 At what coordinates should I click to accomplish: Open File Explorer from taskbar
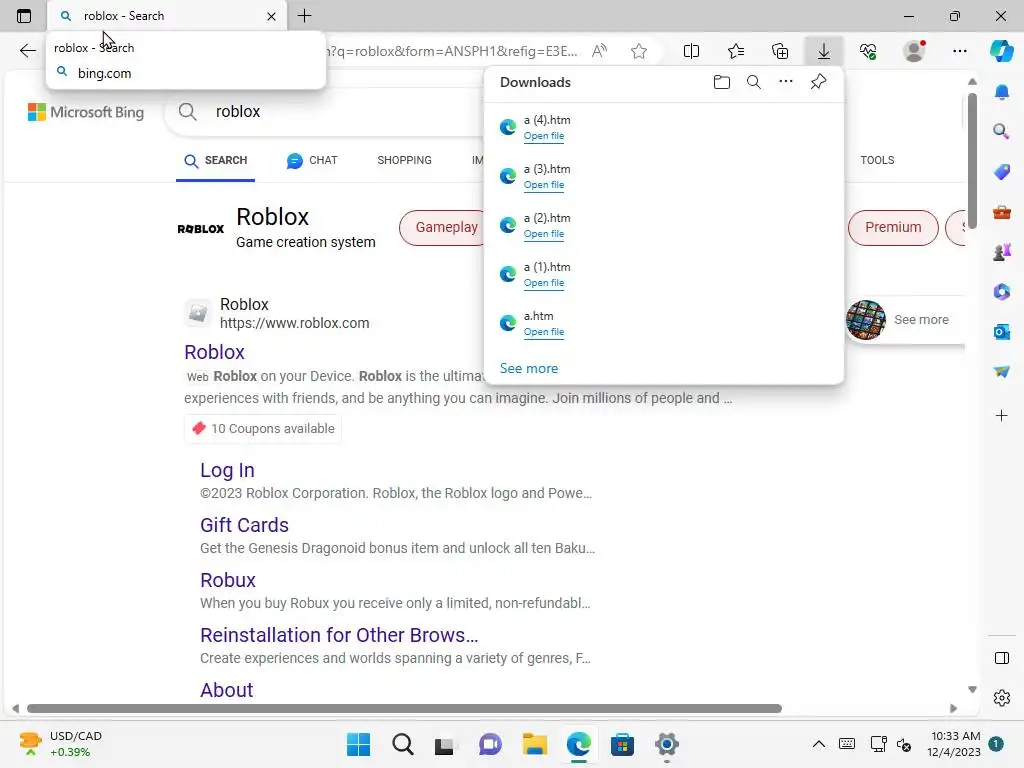(534, 744)
